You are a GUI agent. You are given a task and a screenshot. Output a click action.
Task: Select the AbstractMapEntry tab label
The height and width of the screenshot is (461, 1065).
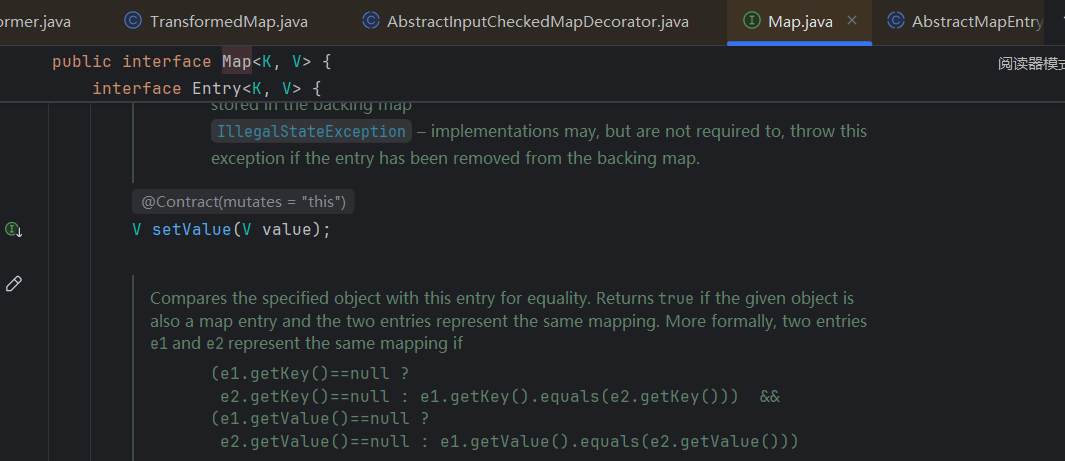pyautogui.click(x=977, y=21)
